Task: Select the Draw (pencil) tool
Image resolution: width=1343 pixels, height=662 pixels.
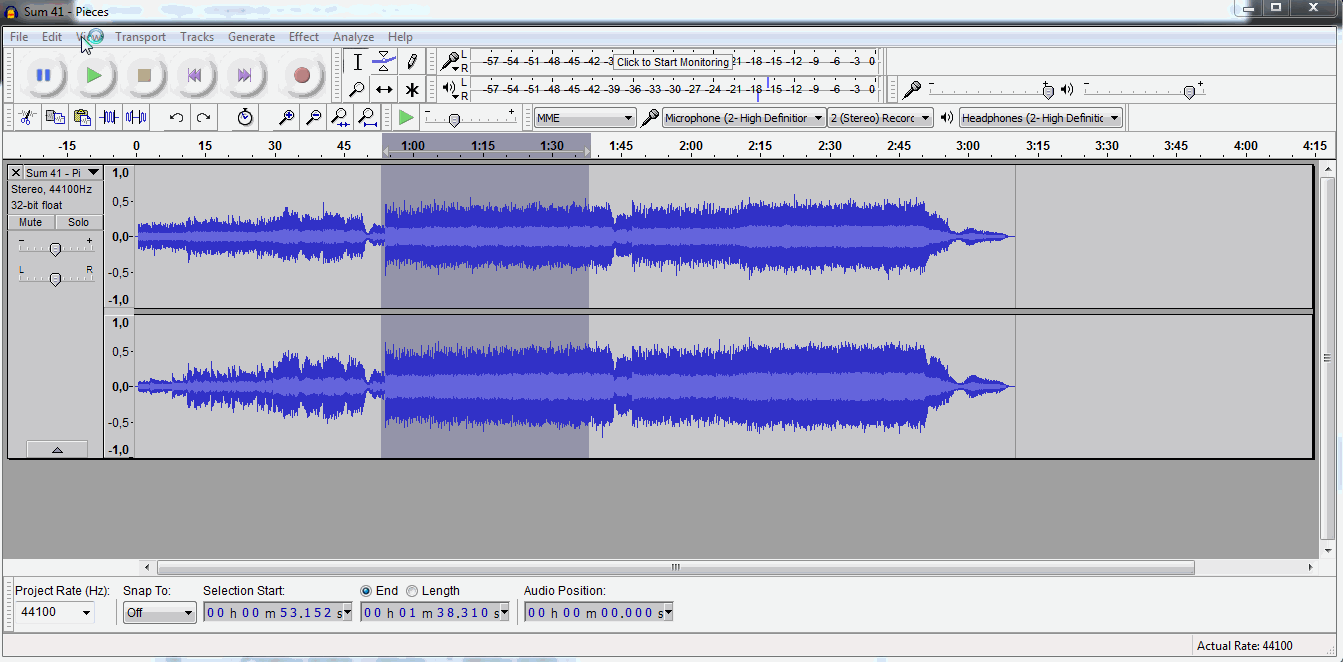Action: (411, 62)
